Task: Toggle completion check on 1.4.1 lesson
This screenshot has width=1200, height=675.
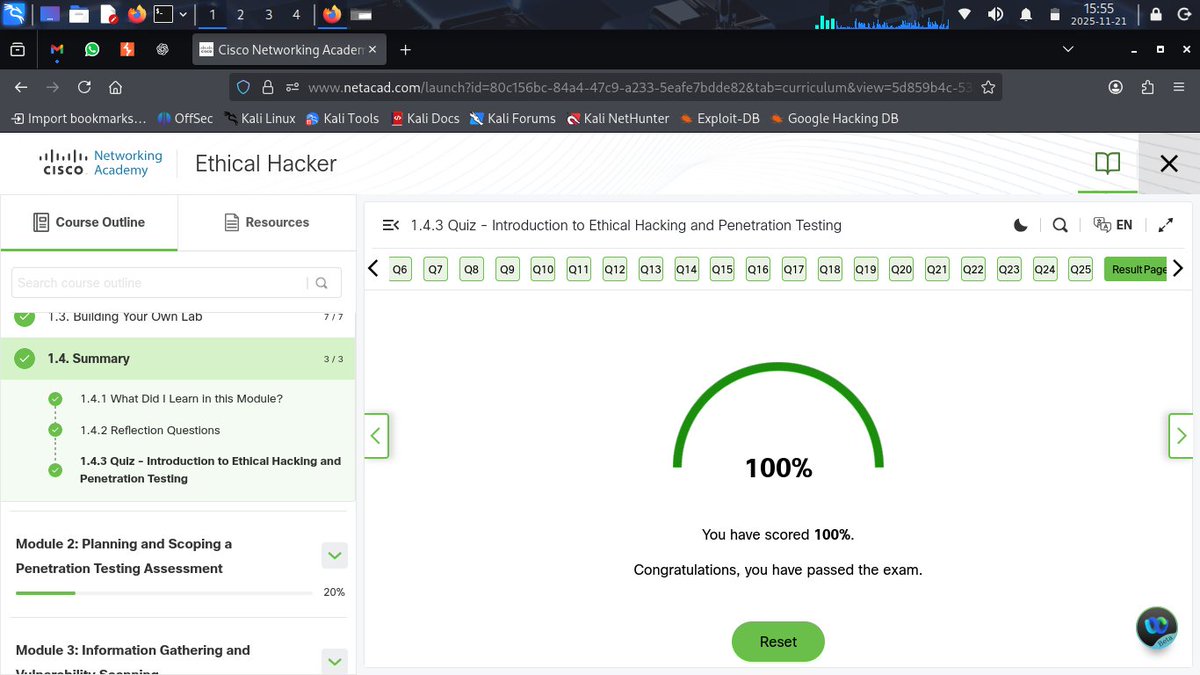Action: point(55,397)
